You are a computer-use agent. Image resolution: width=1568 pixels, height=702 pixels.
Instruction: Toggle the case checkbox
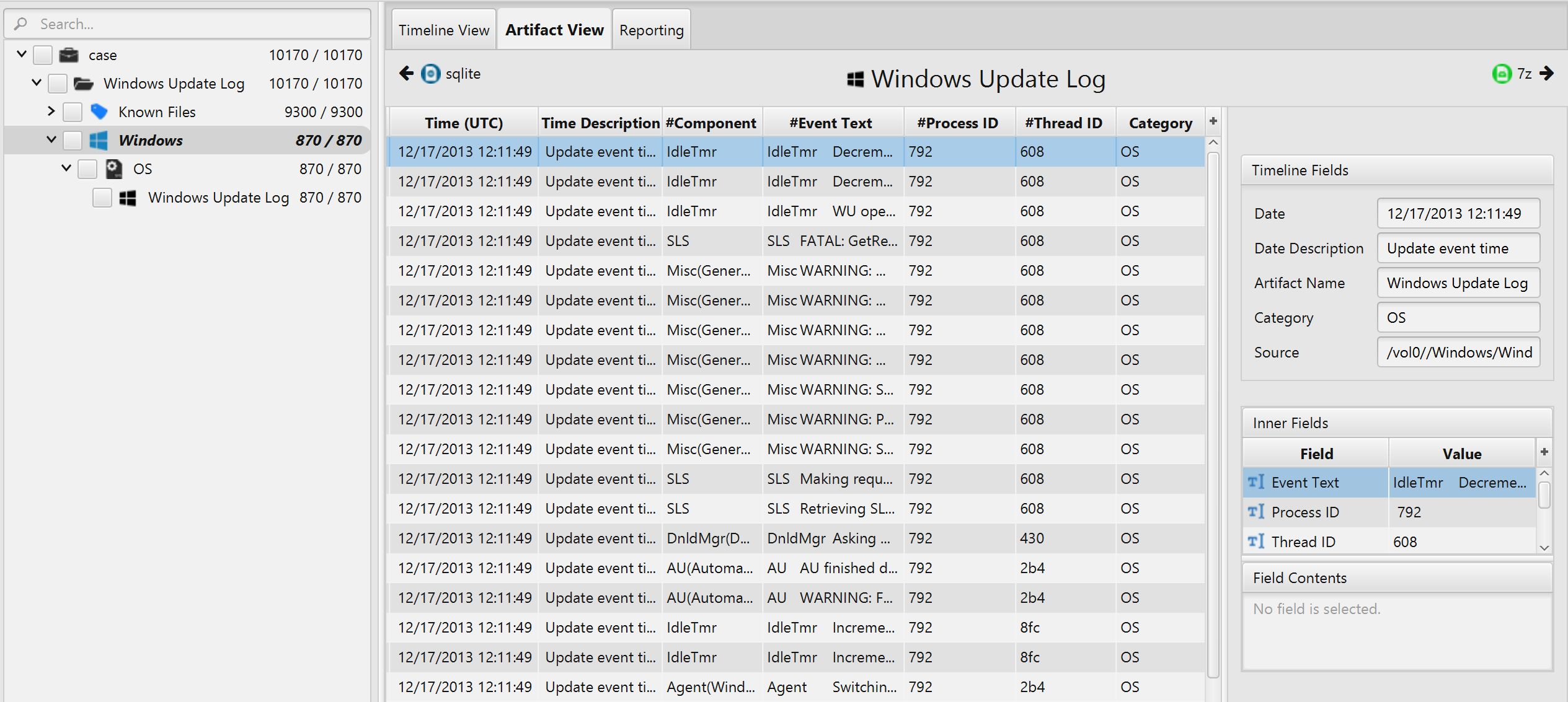click(x=43, y=55)
